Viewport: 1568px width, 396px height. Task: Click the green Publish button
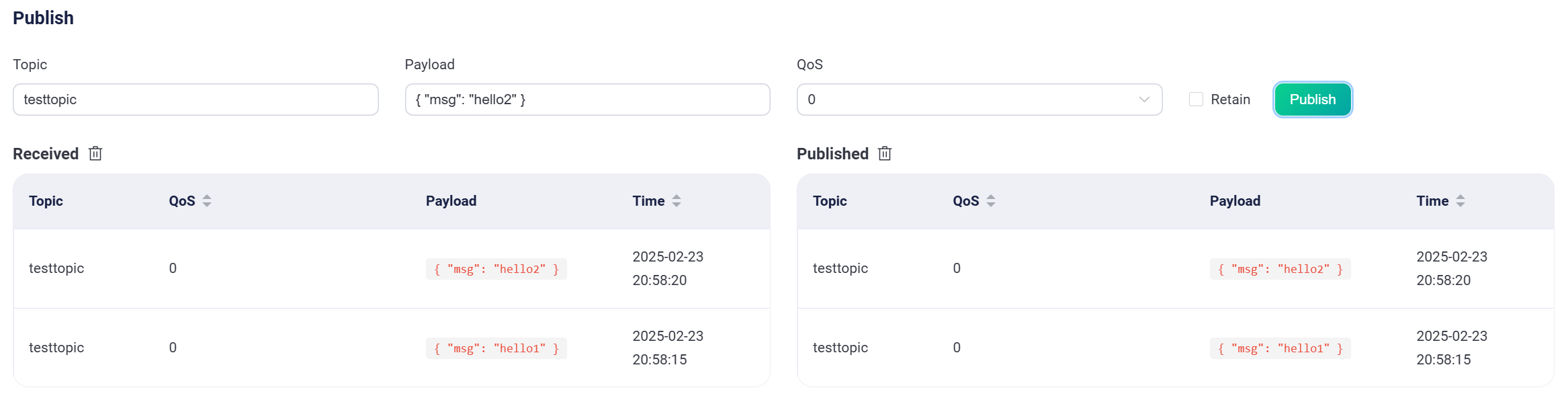point(1313,100)
